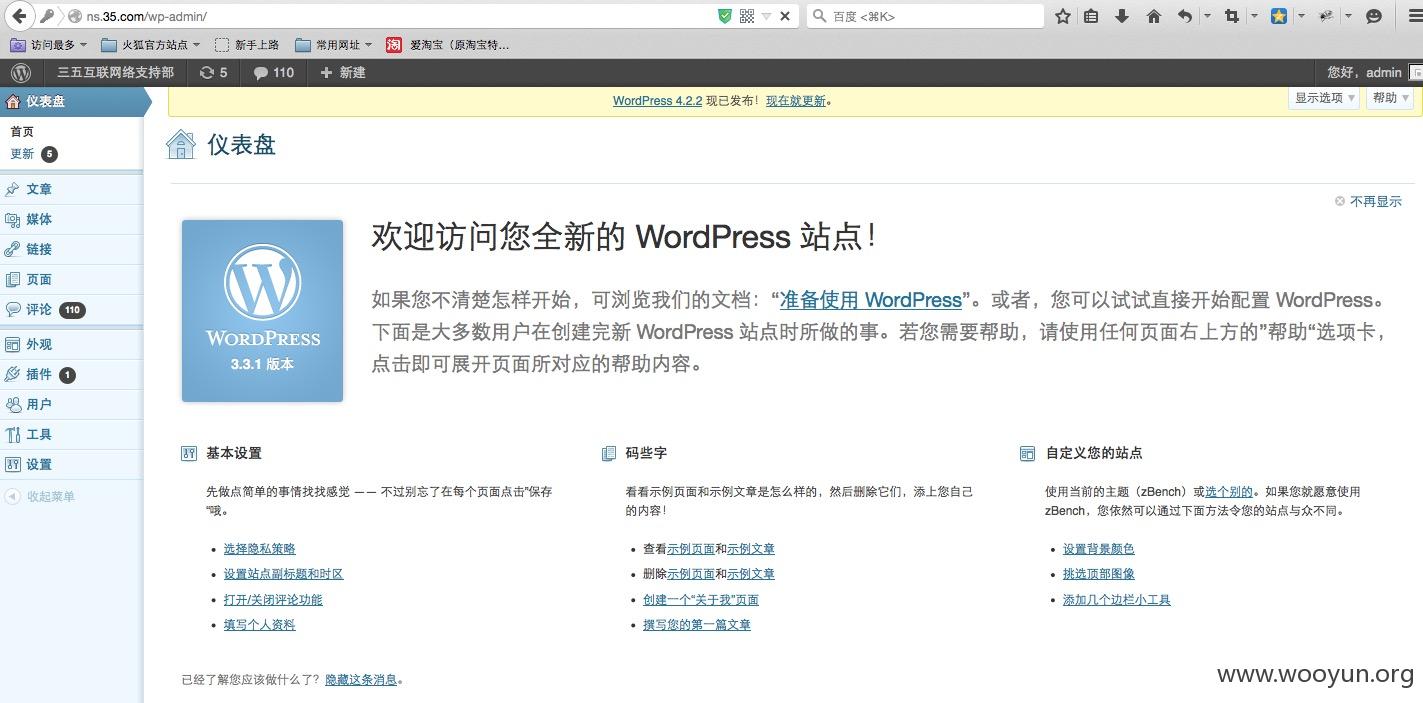Image resolution: width=1423 pixels, height=703 pixels.
Task: Open 设置 settings menu in sidebar
Action: (39, 464)
